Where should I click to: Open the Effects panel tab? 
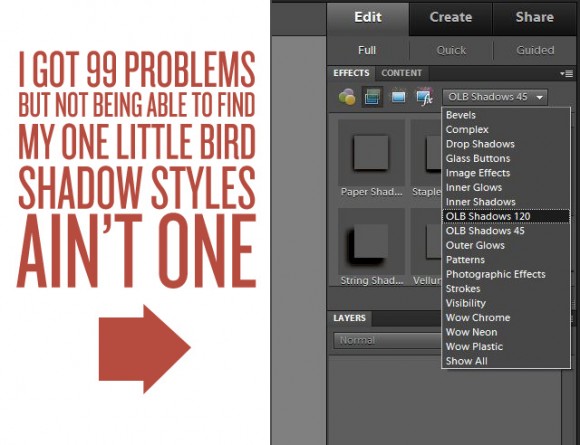point(351,73)
